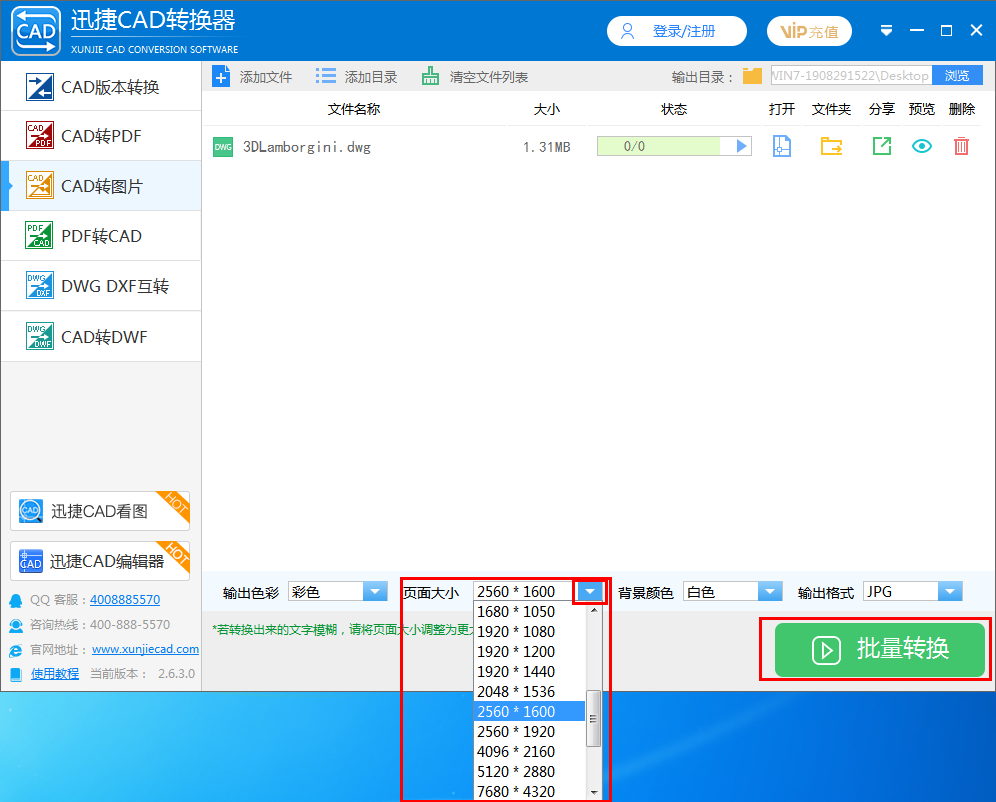The width and height of the screenshot is (996, 802).
Task: Open the containing folder icon in file row
Action: pos(831,147)
